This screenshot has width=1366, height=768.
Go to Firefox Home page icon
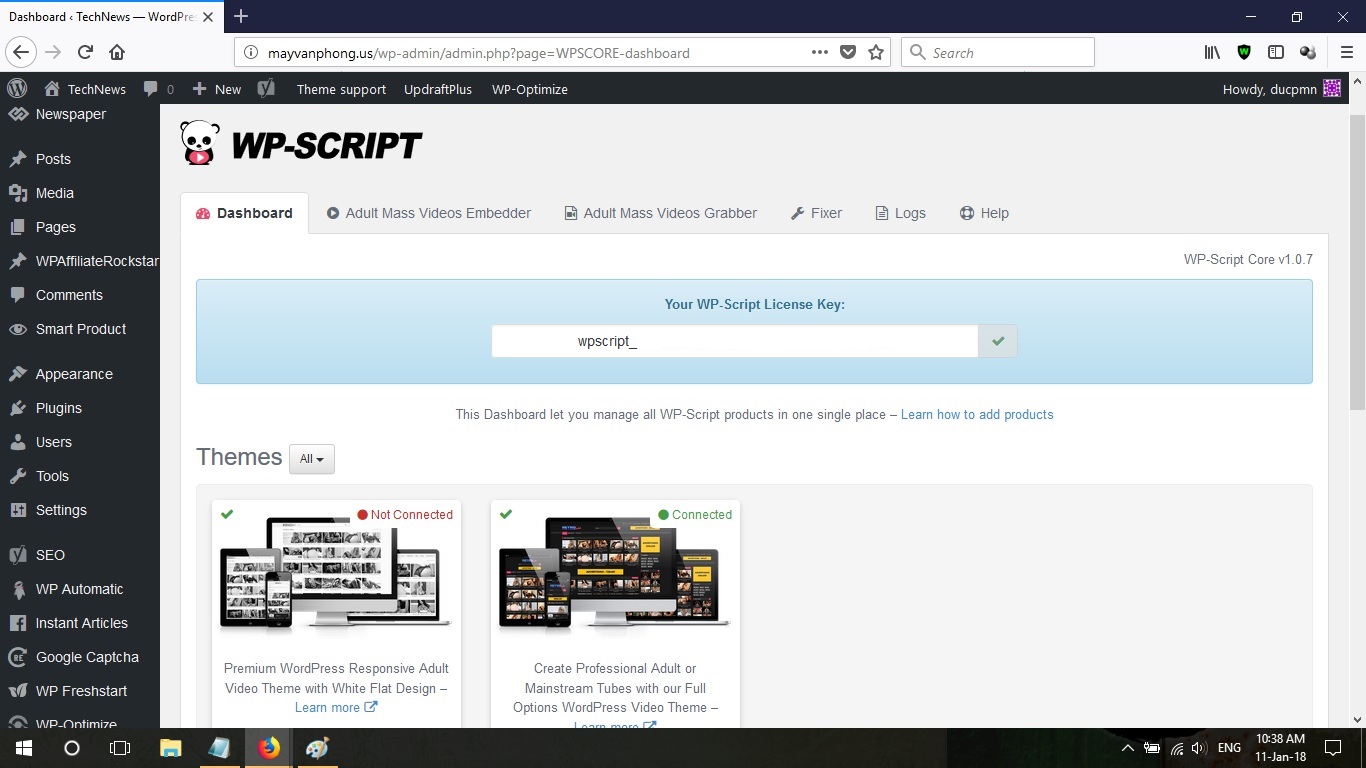117,53
